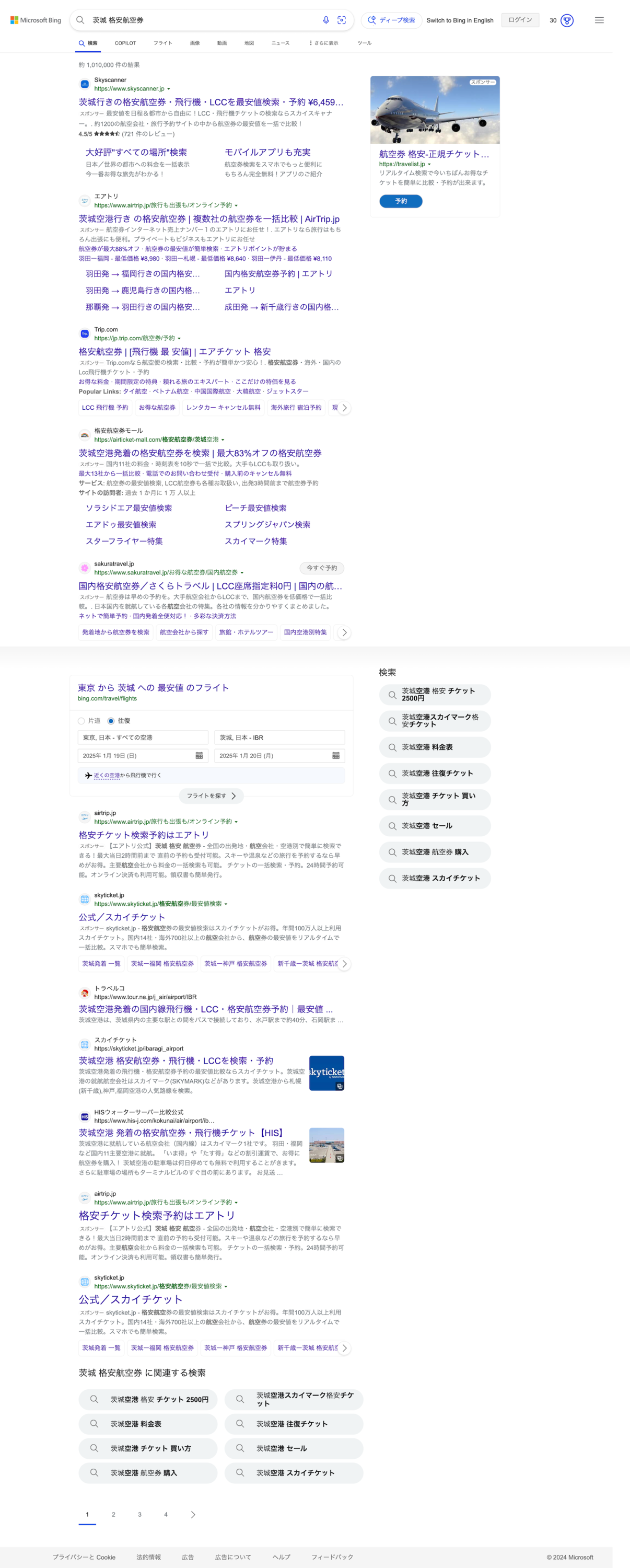Open the hamburger settings menu
Image resolution: width=630 pixels, height=1568 pixels.
pos(599,20)
